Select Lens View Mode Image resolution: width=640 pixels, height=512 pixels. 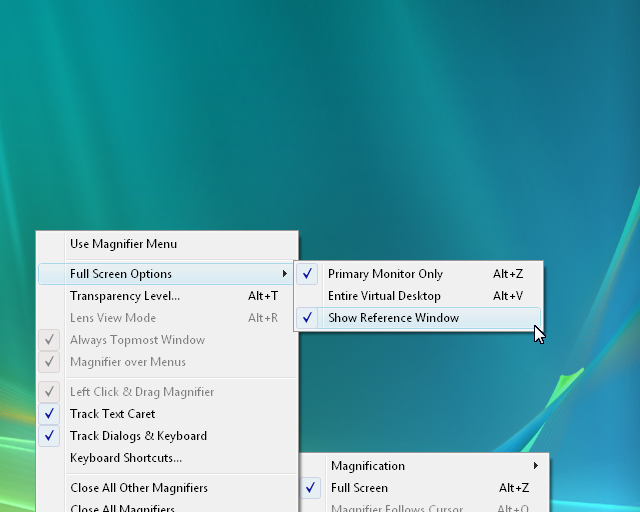click(x=113, y=318)
